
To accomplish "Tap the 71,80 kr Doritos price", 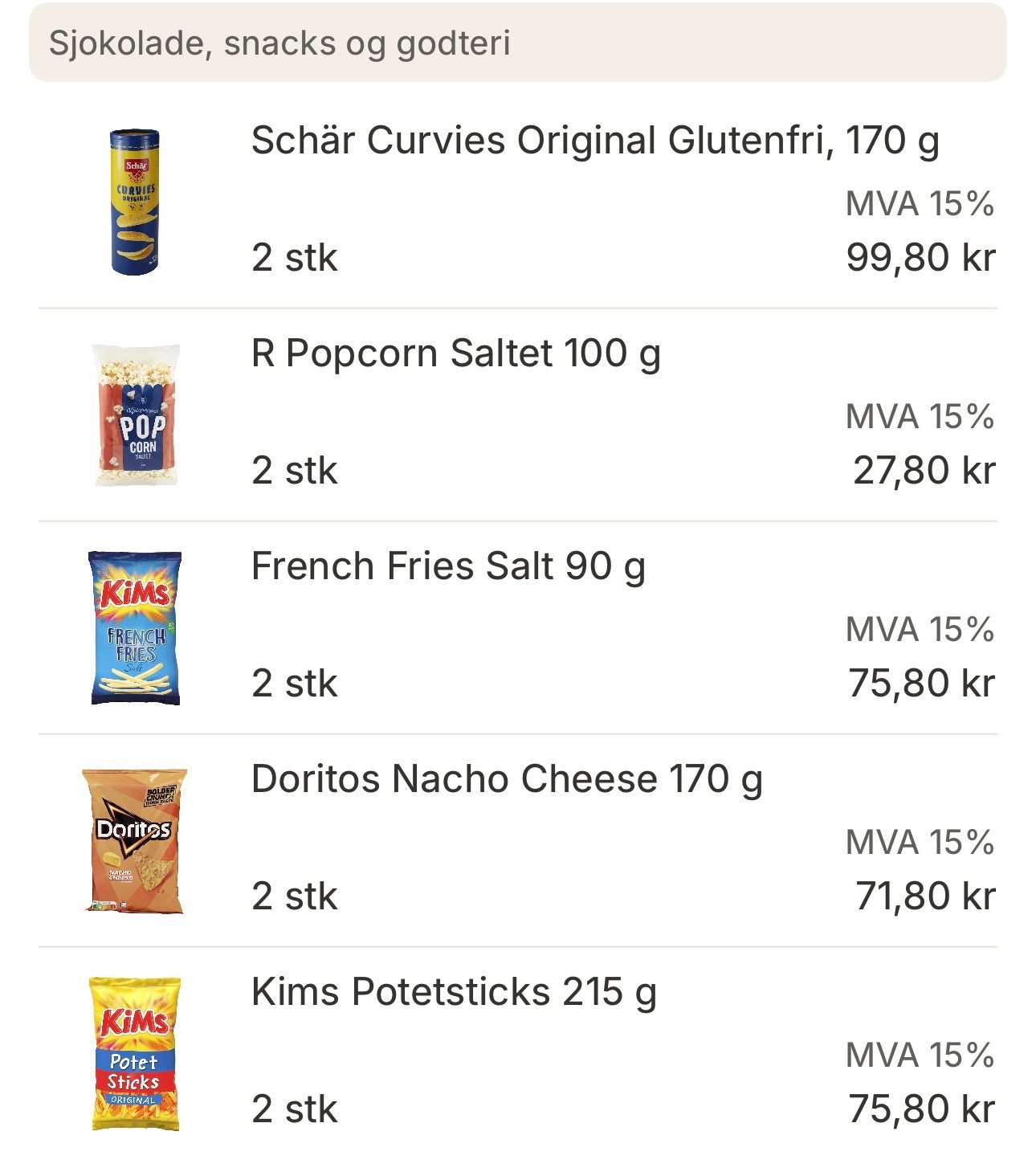I will tap(925, 896).
